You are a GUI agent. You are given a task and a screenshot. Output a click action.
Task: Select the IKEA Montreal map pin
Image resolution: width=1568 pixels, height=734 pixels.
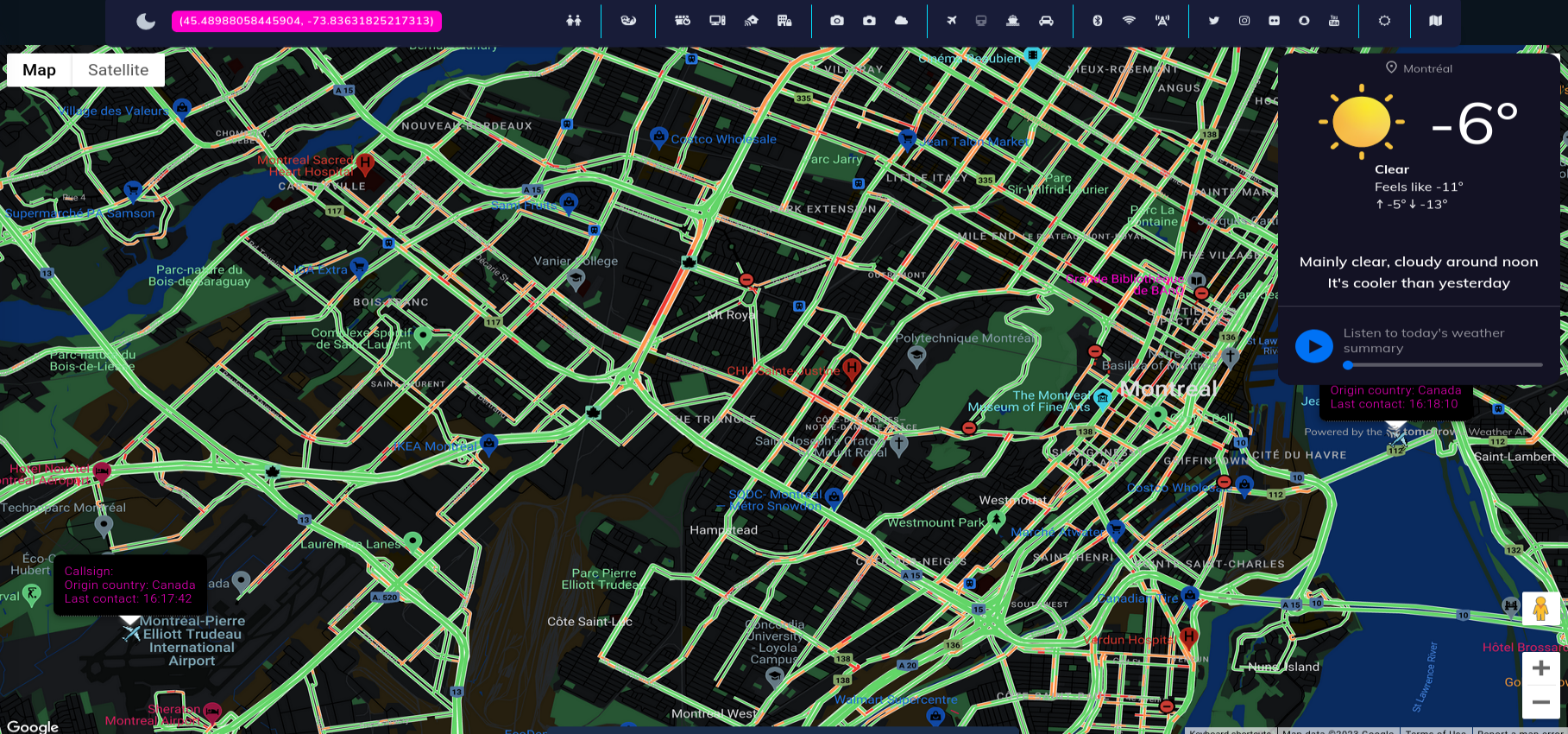(489, 444)
